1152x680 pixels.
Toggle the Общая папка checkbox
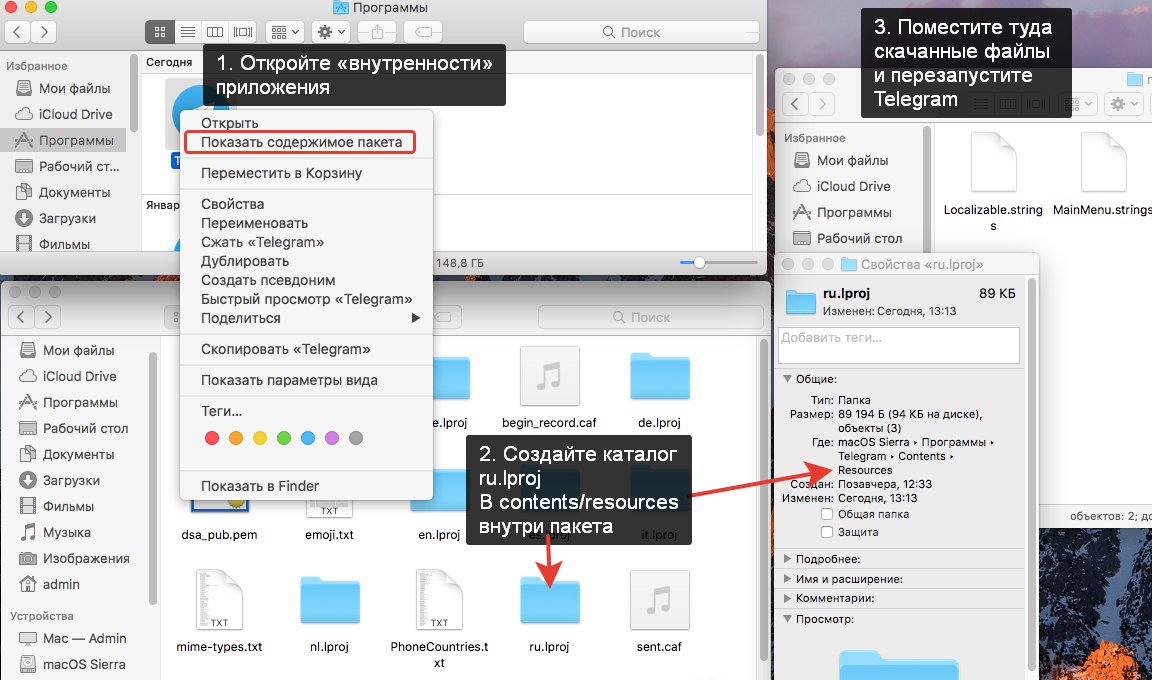coord(827,514)
